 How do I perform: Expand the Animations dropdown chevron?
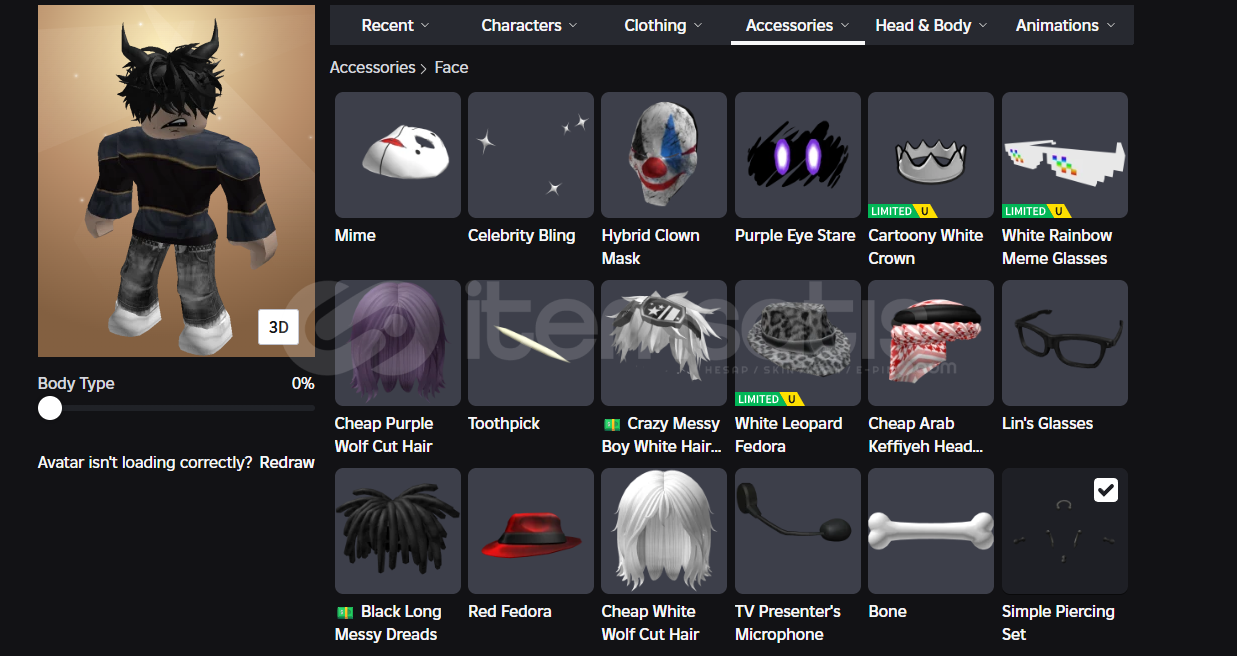(x=1110, y=25)
